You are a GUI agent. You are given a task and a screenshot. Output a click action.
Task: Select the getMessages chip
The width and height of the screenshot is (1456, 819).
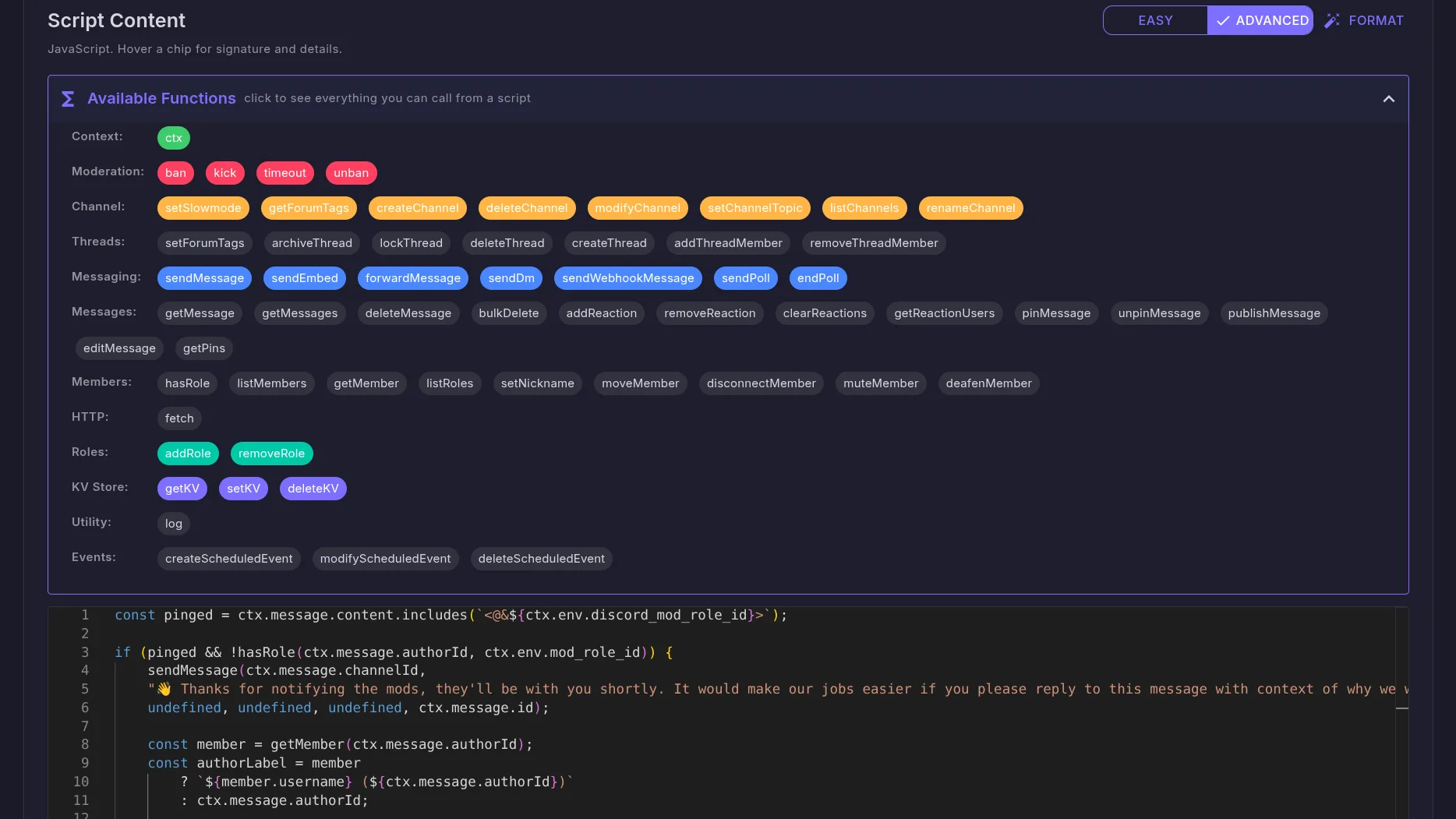300,313
